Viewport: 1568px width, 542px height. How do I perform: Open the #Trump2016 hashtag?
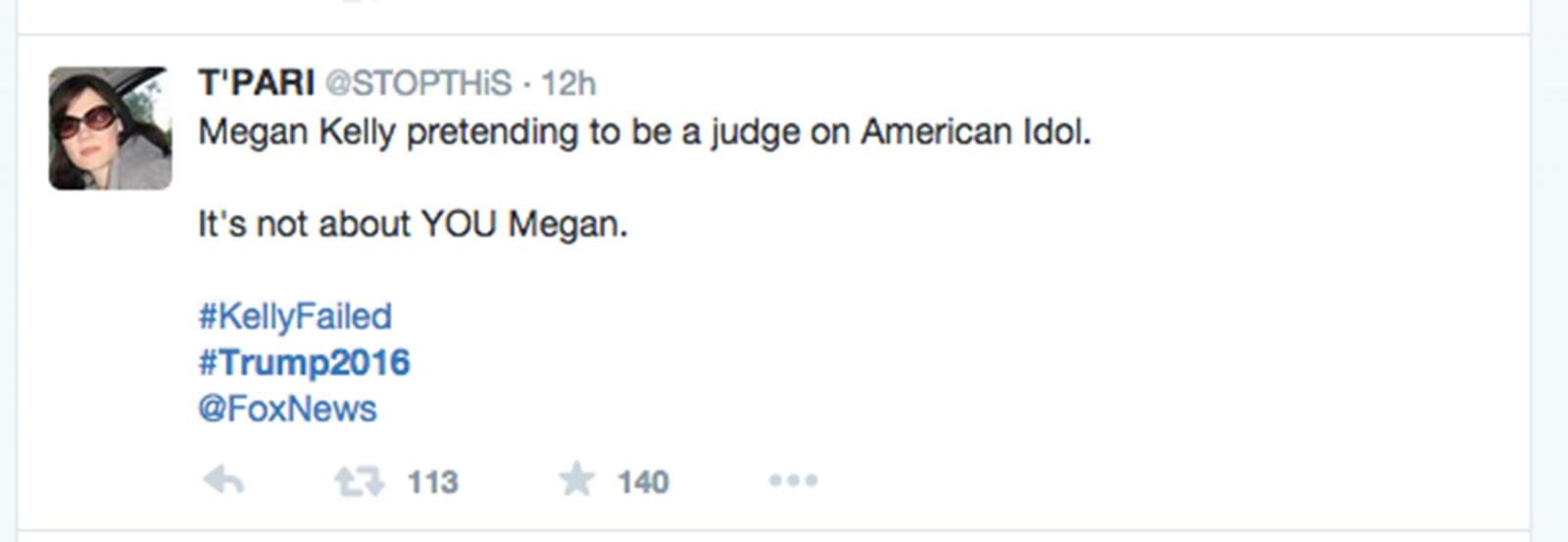(x=304, y=363)
